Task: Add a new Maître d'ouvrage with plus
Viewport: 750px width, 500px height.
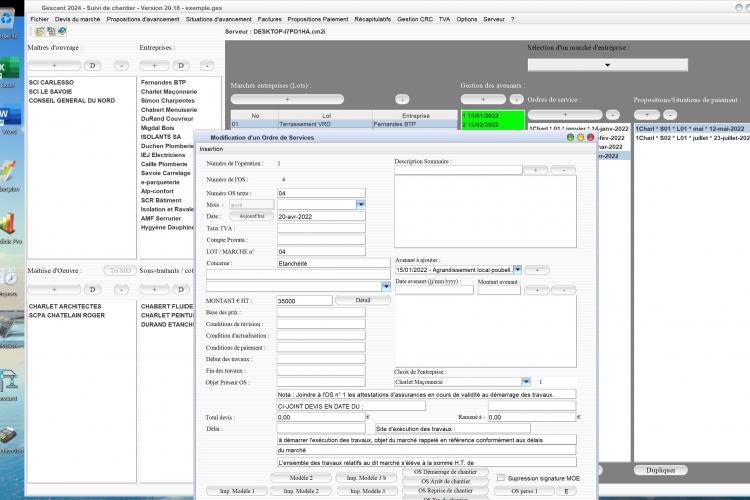Action: click(x=54, y=66)
